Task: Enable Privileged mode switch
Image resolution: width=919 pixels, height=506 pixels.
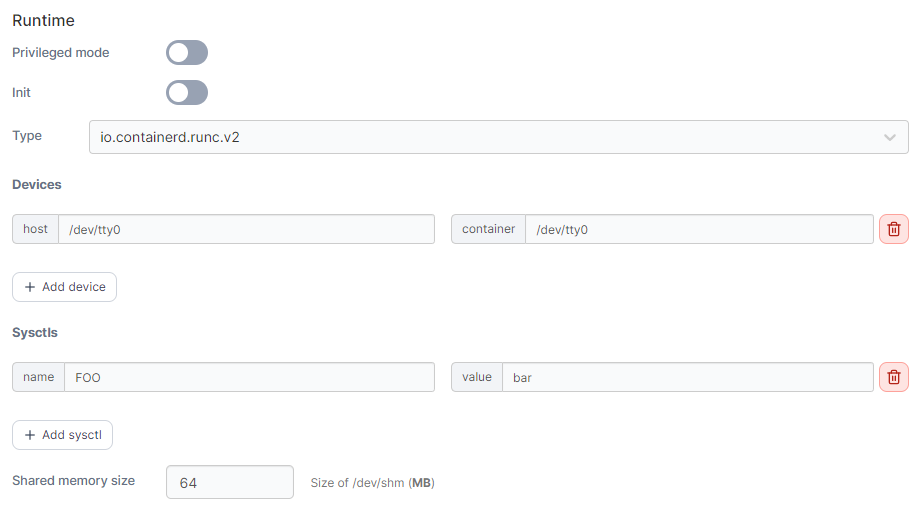Action: pyautogui.click(x=187, y=53)
